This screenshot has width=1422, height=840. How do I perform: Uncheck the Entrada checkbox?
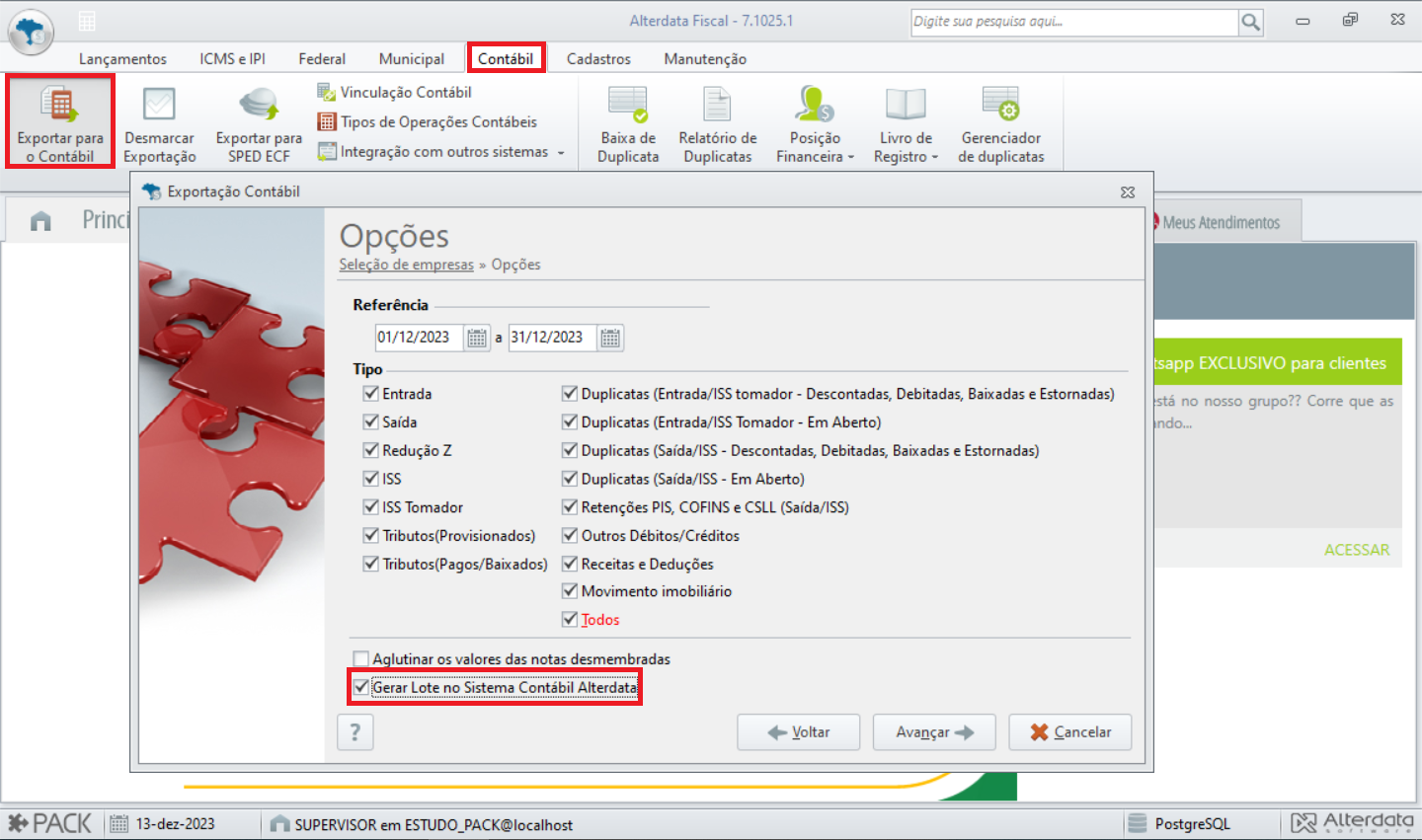[x=371, y=393]
